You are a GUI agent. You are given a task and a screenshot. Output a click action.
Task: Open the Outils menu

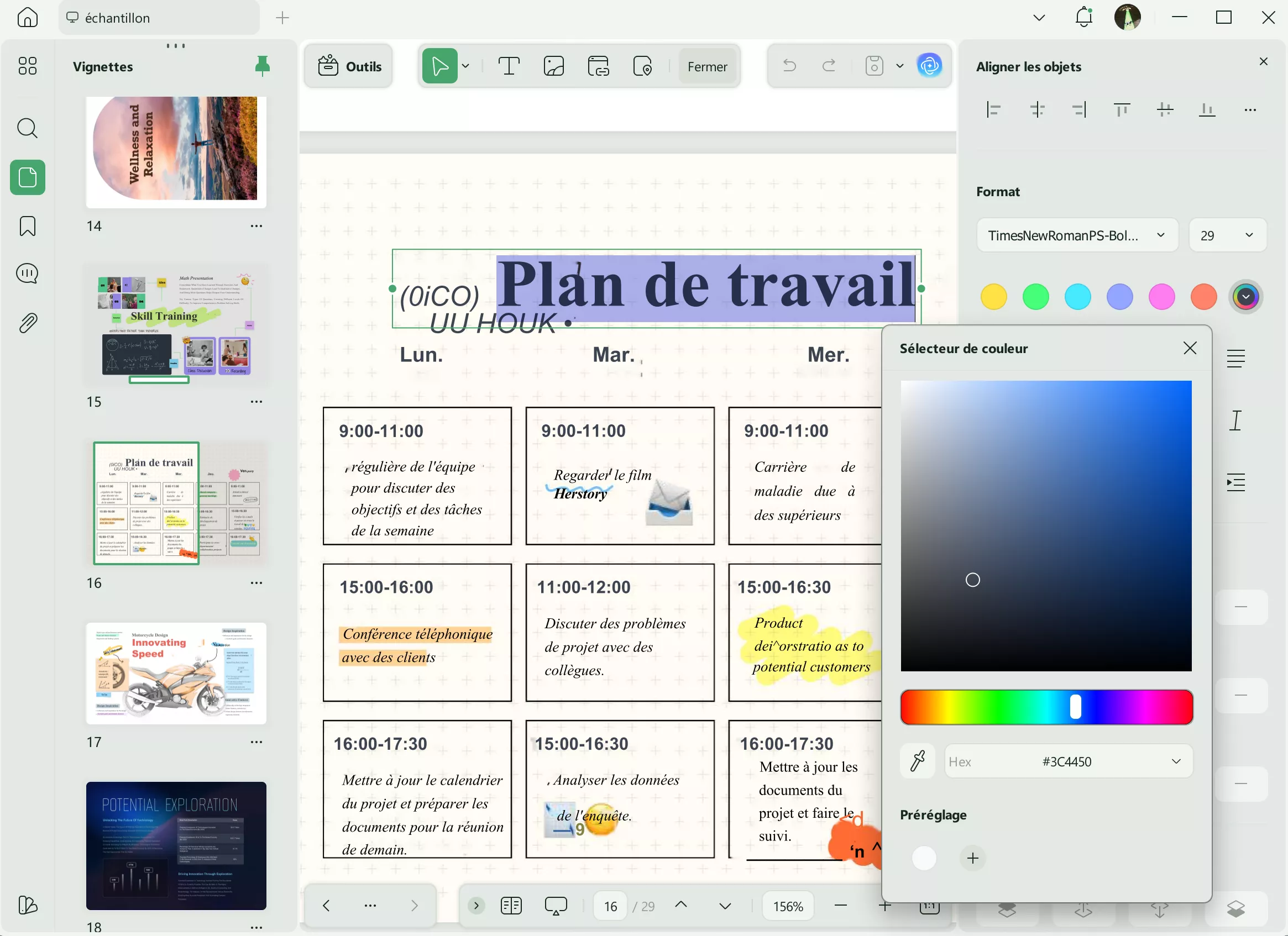(x=348, y=65)
